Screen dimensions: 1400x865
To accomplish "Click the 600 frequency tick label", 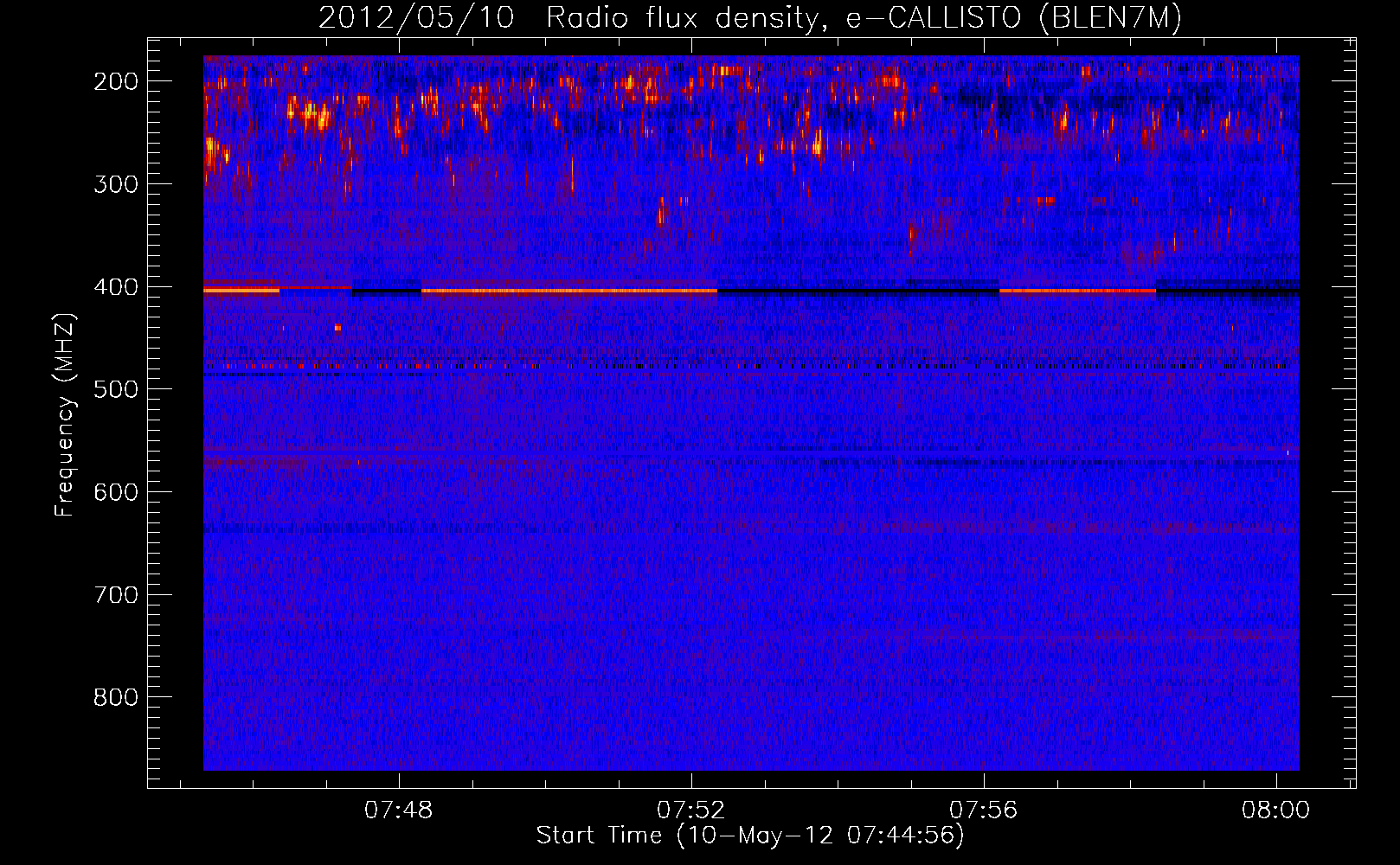I will 116,492.
